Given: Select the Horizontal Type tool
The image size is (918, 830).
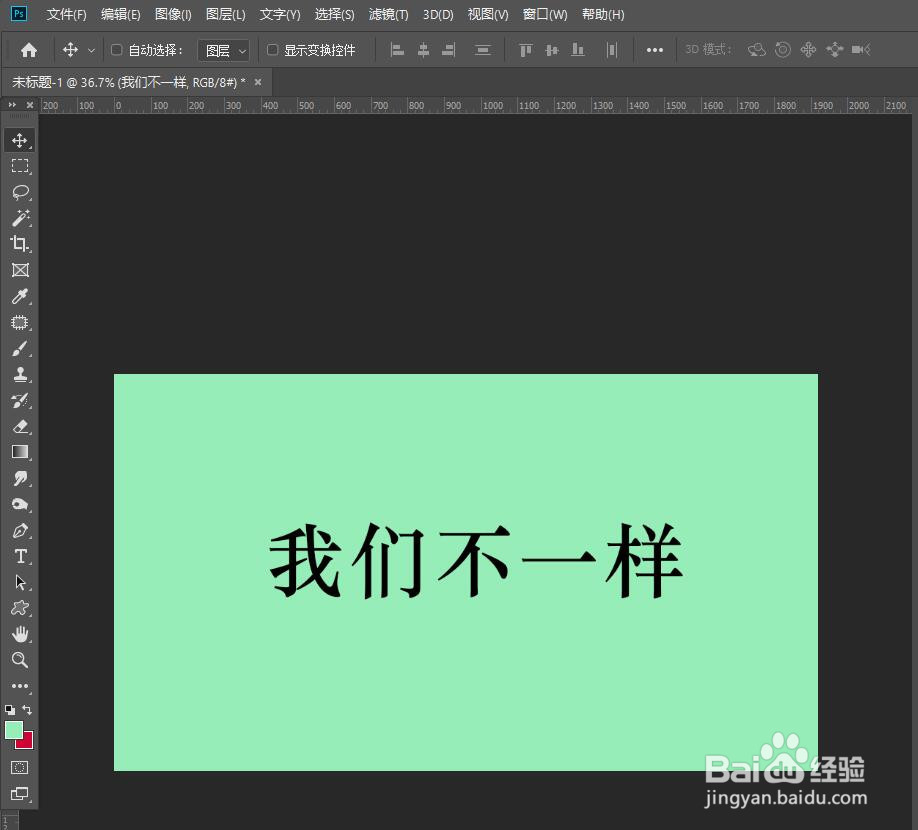Looking at the screenshot, I should (20, 556).
